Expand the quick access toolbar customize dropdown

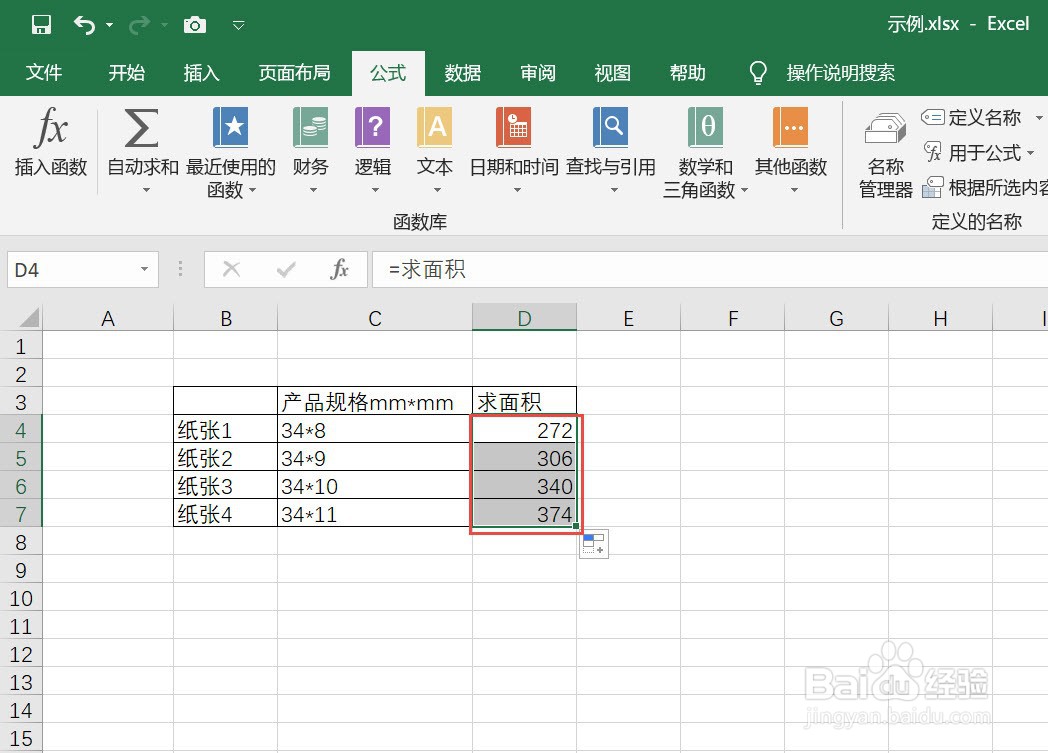[x=238, y=24]
